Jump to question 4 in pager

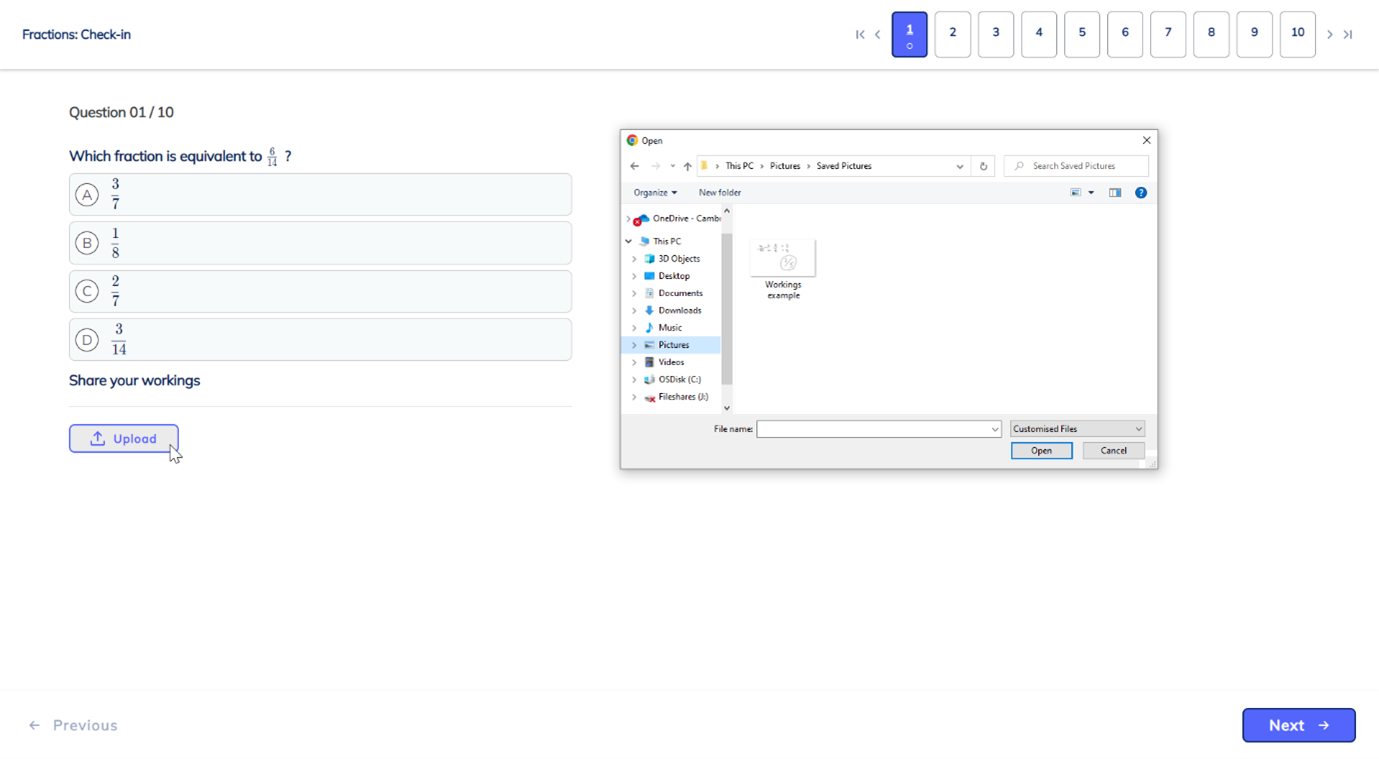[1039, 34]
